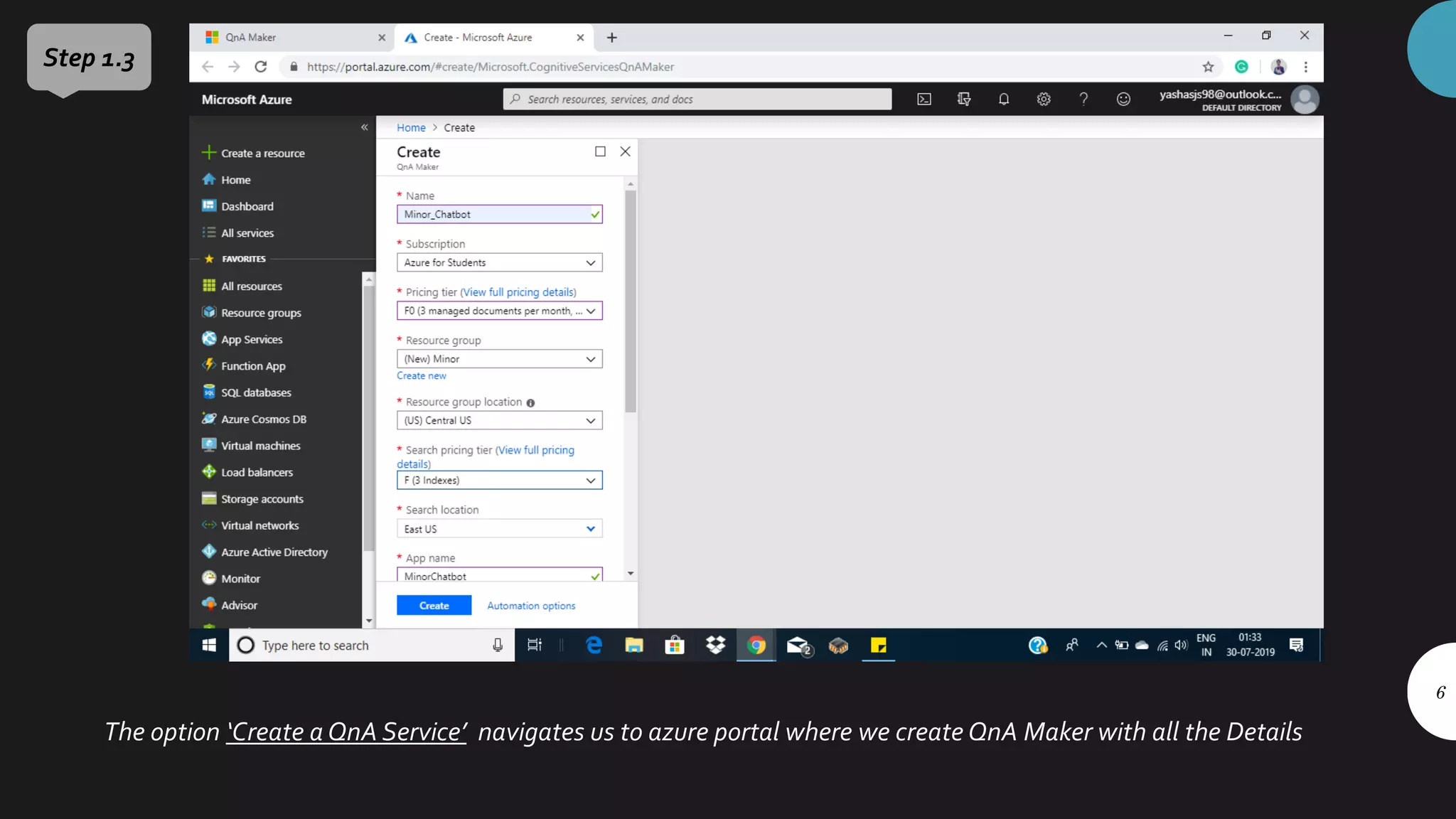The image size is (1456, 819).
Task: Click the info icon beside Resource group location
Action: (x=530, y=403)
